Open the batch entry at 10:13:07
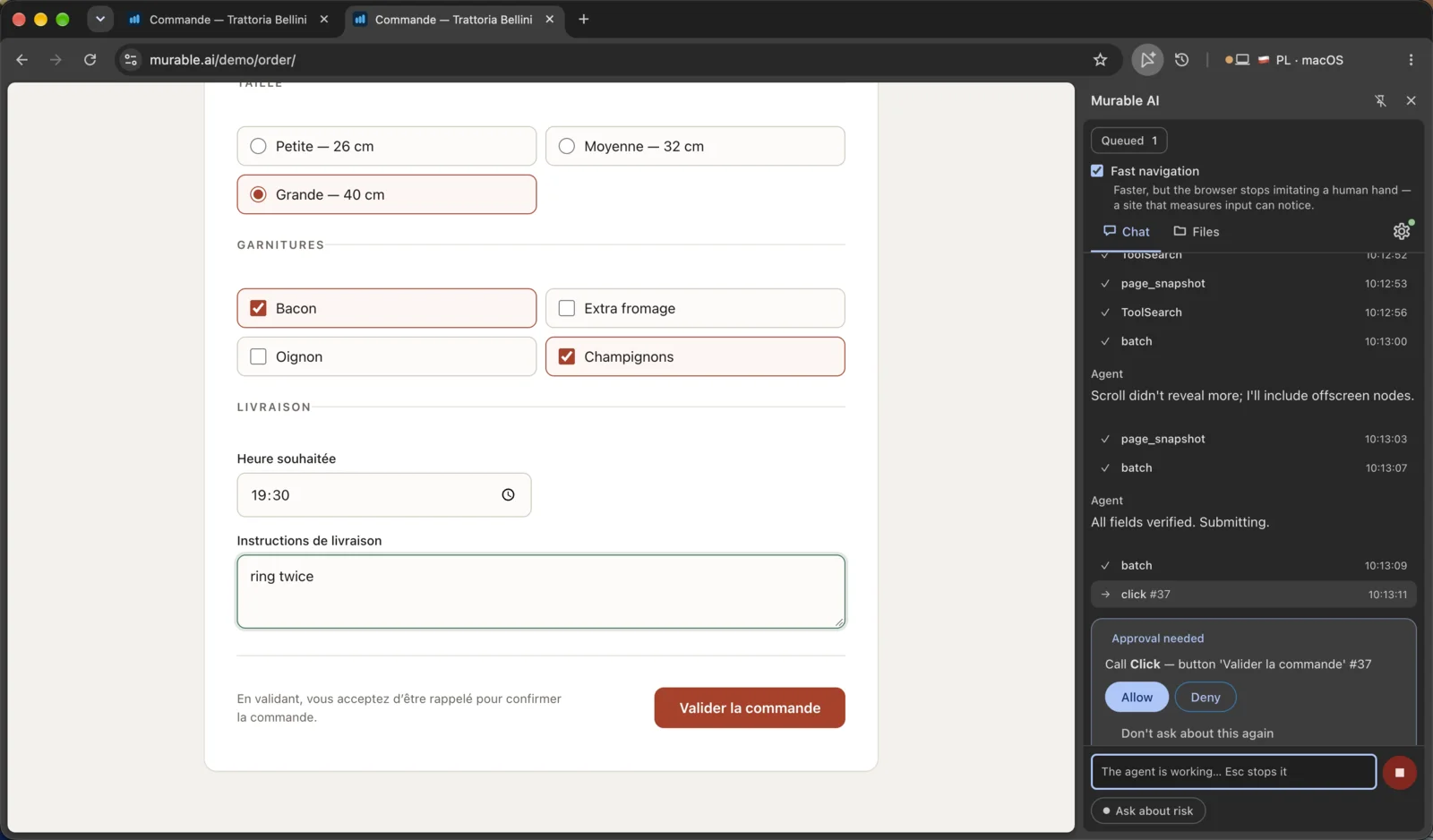Screen dimensions: 1433x840 (1254, 467)
